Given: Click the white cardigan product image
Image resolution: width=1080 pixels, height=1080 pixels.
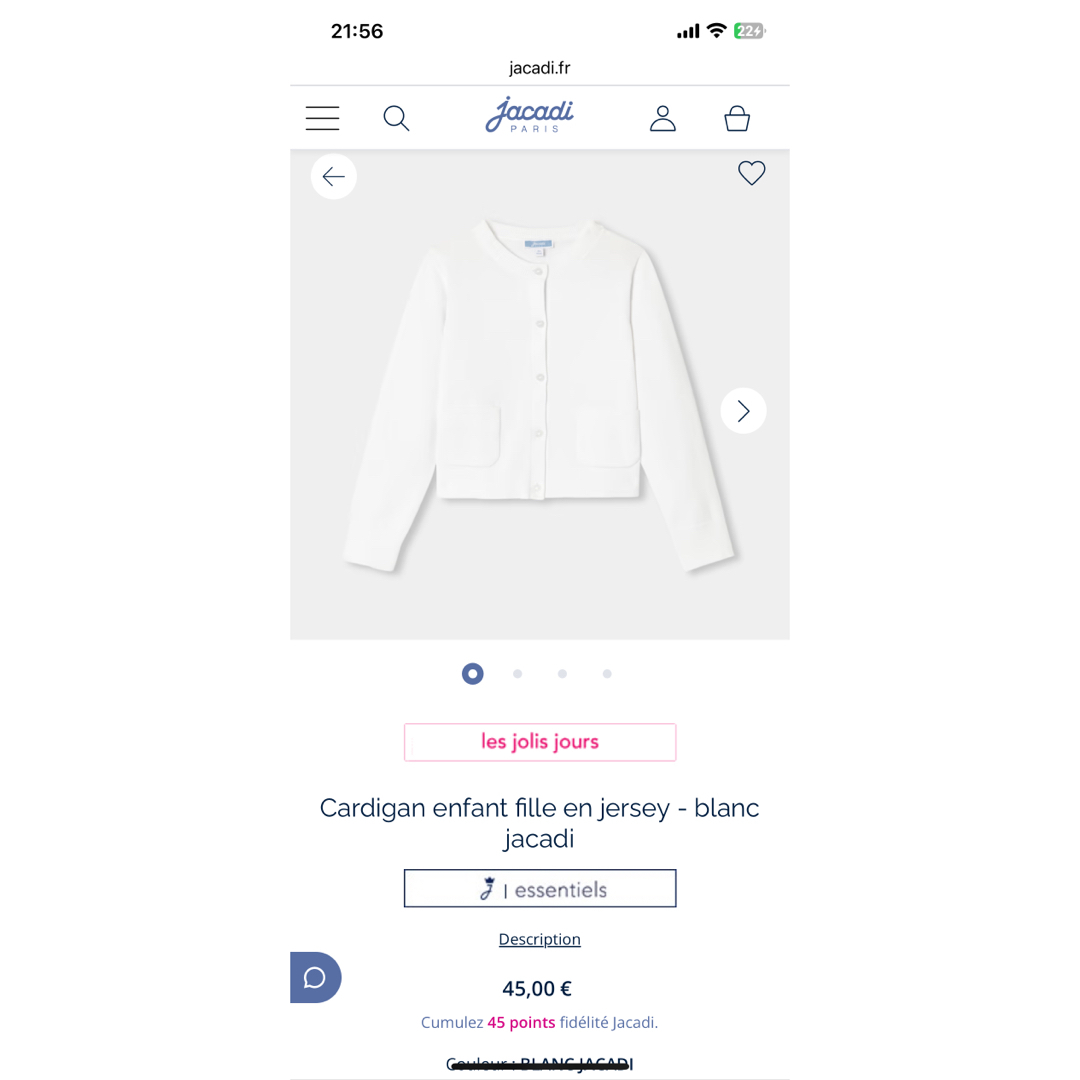Looking at the screenshot, I should pos(539,395).
